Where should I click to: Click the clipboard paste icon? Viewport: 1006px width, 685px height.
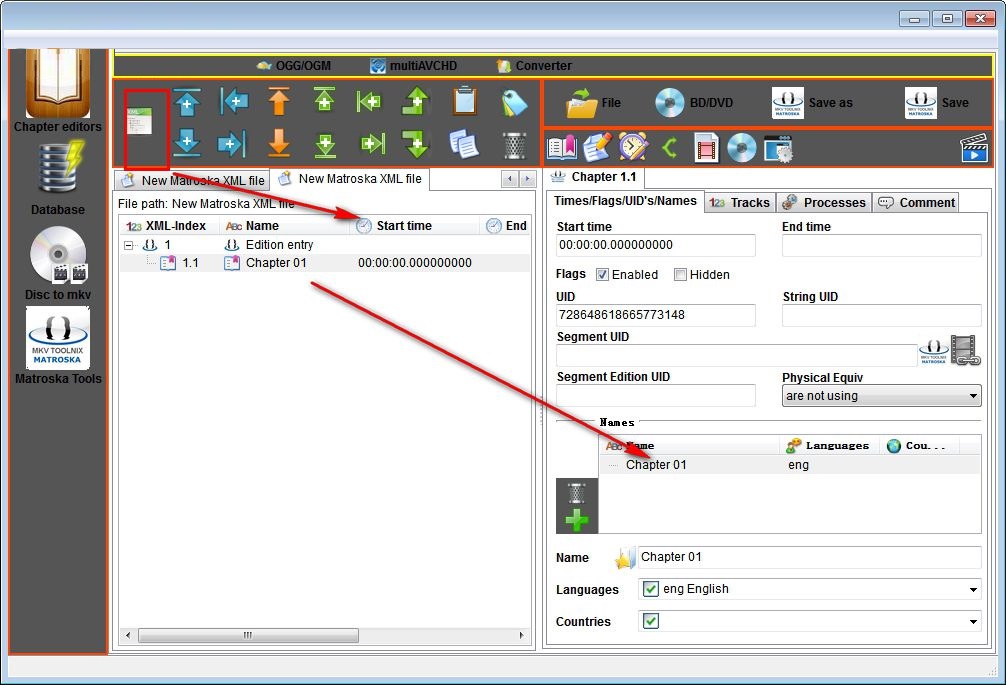coord(464,102)
